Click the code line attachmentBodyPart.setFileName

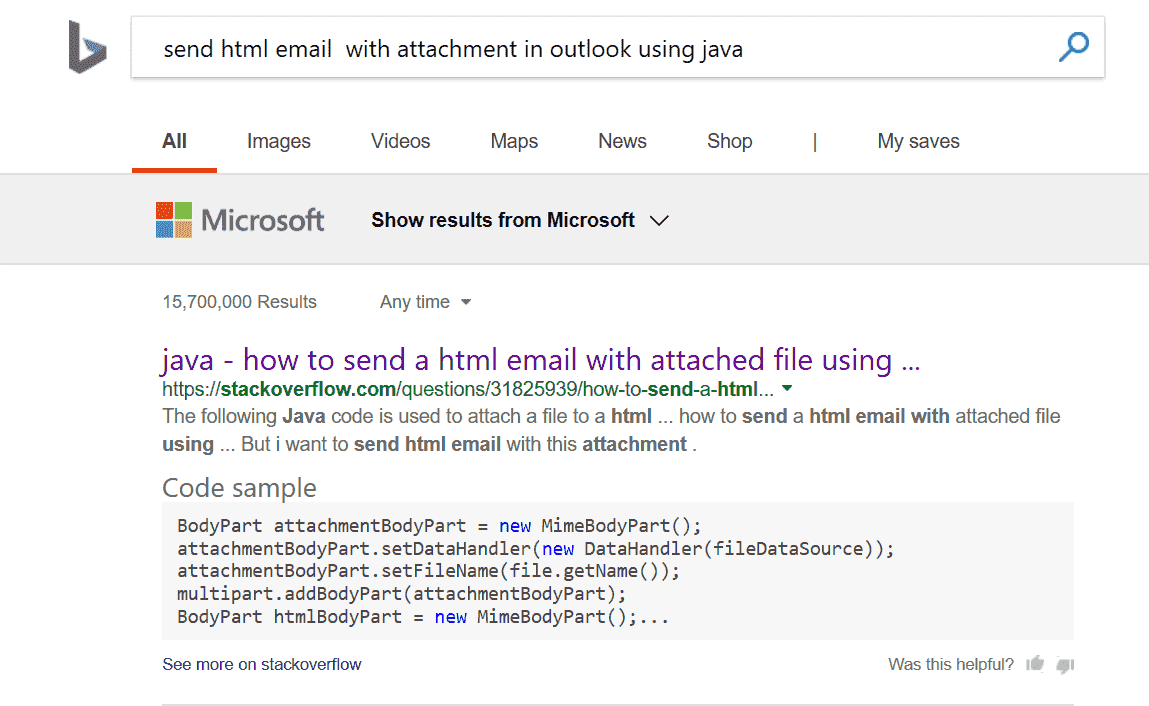pyautogui.click(x=429, y=571)
